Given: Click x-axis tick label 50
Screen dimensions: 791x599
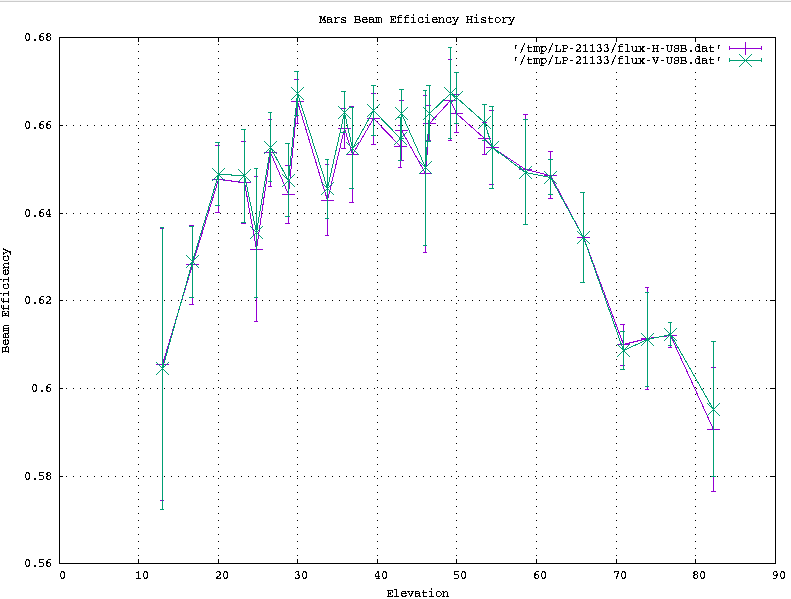Looking at the screenshot, I should pyautogui.click(x=460, y=576).
